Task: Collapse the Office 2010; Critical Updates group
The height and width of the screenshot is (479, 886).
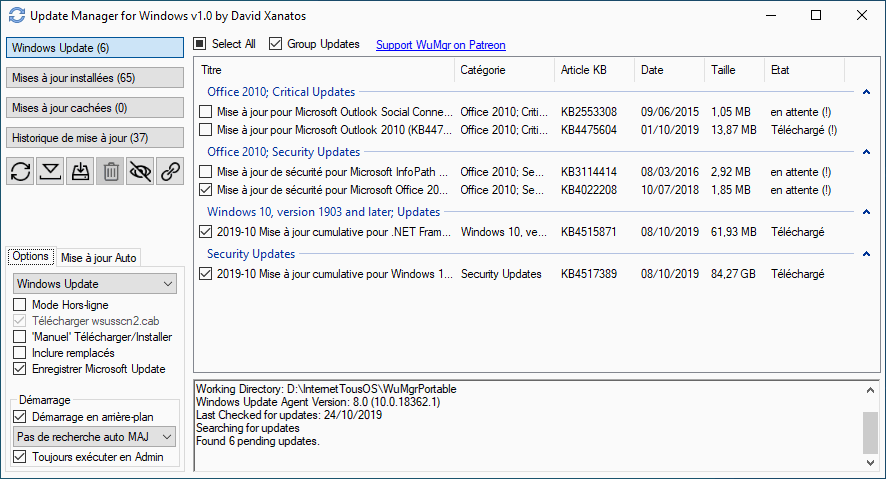Action: tap(866, 92)
